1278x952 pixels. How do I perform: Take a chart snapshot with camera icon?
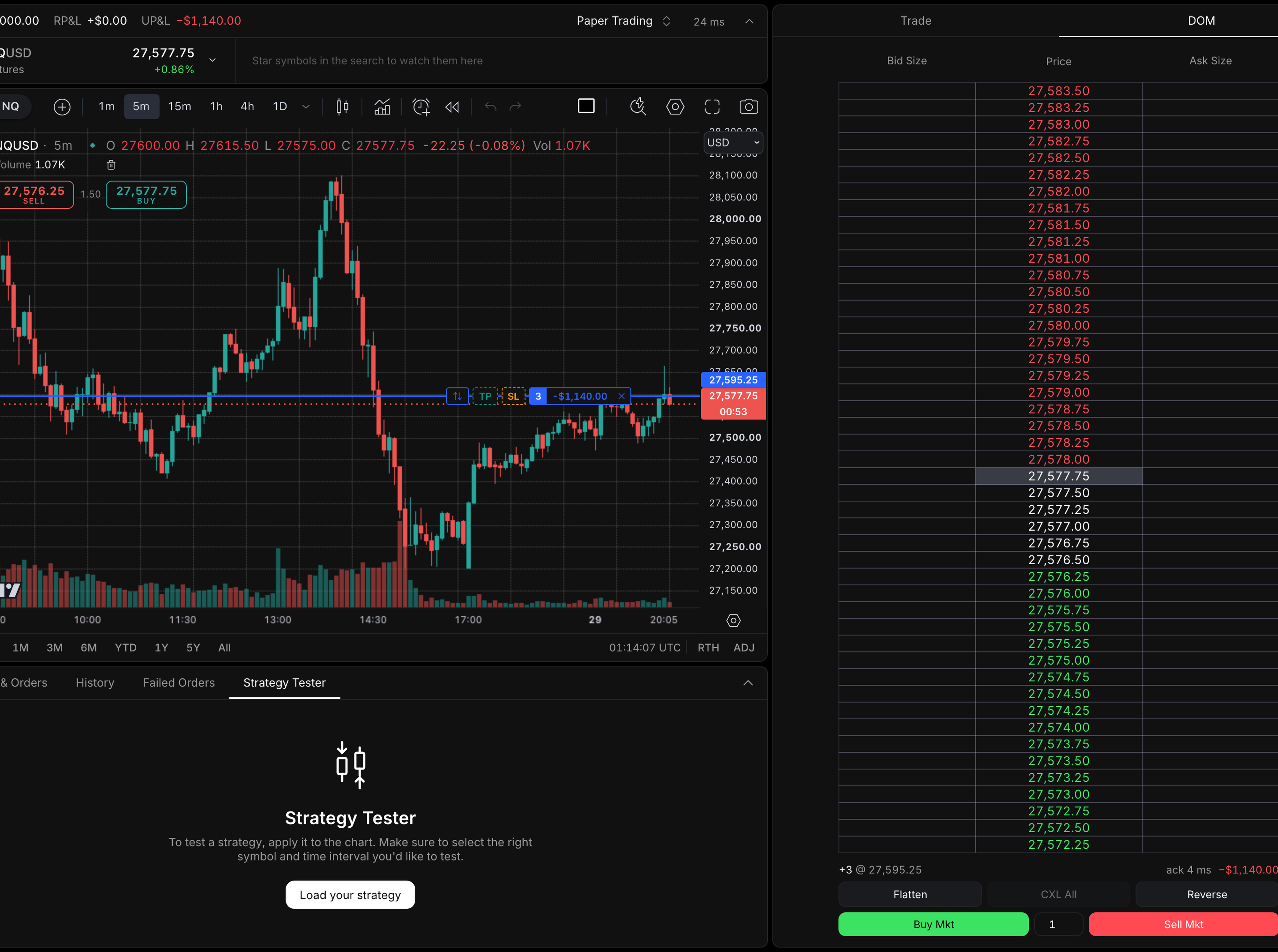[748, 106]
